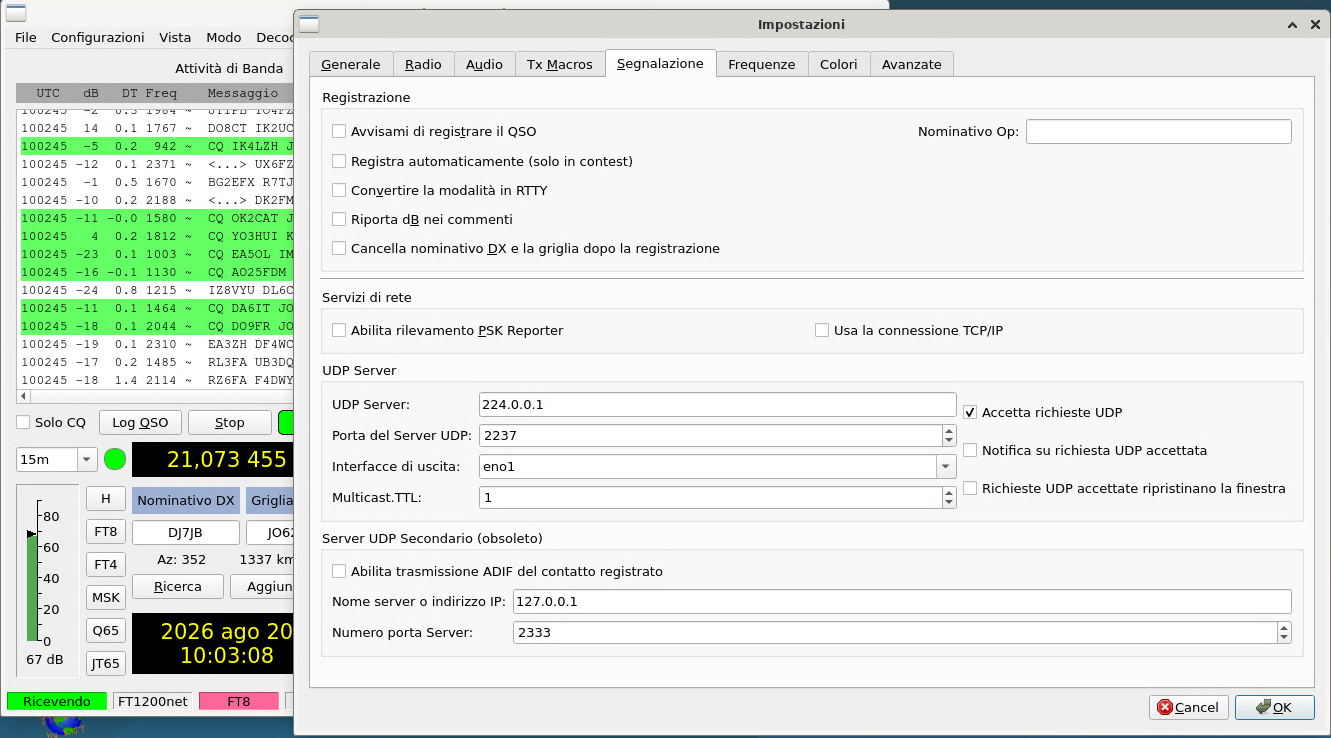The height and width of the screenshot is (738, 1331).
Task: Select the FT8 mode button
Action: [106, 531]
